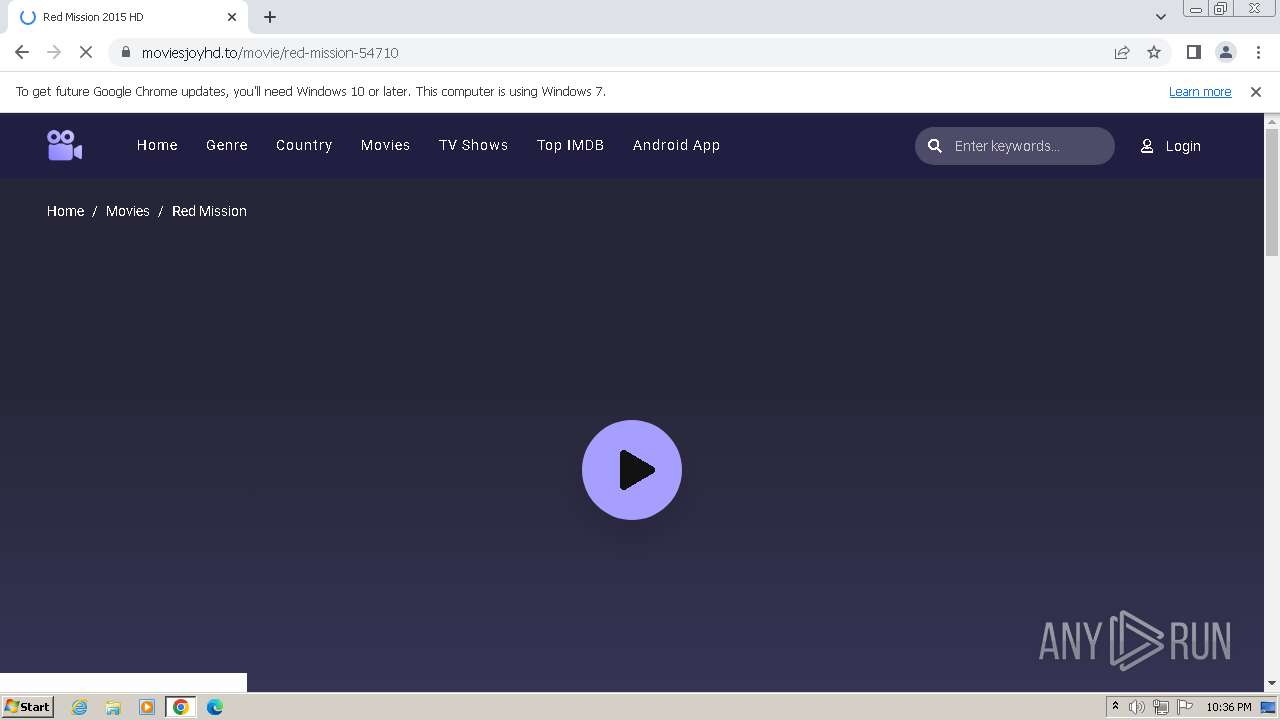Go back to the previous page
This screenshot has width=1280, height=720.
pyautogui.click(x=22, y=52)
